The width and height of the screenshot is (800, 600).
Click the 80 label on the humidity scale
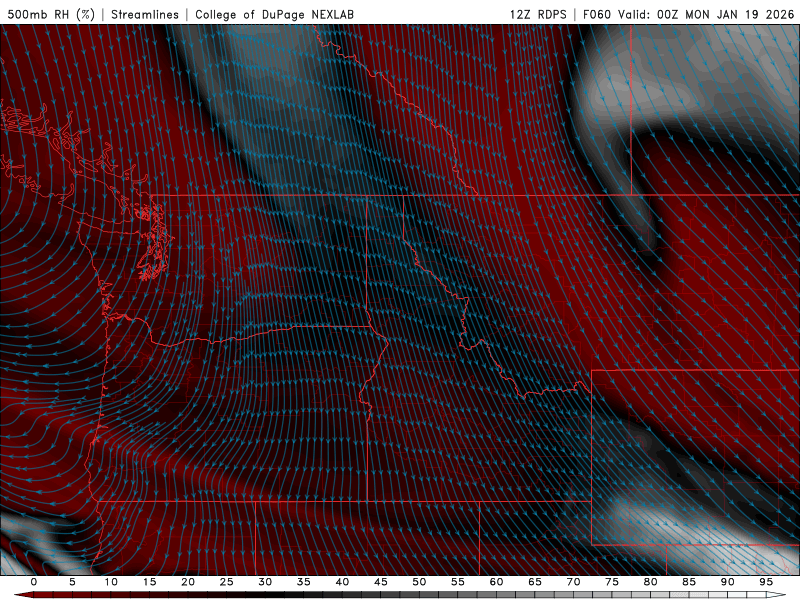click(651, 582)
